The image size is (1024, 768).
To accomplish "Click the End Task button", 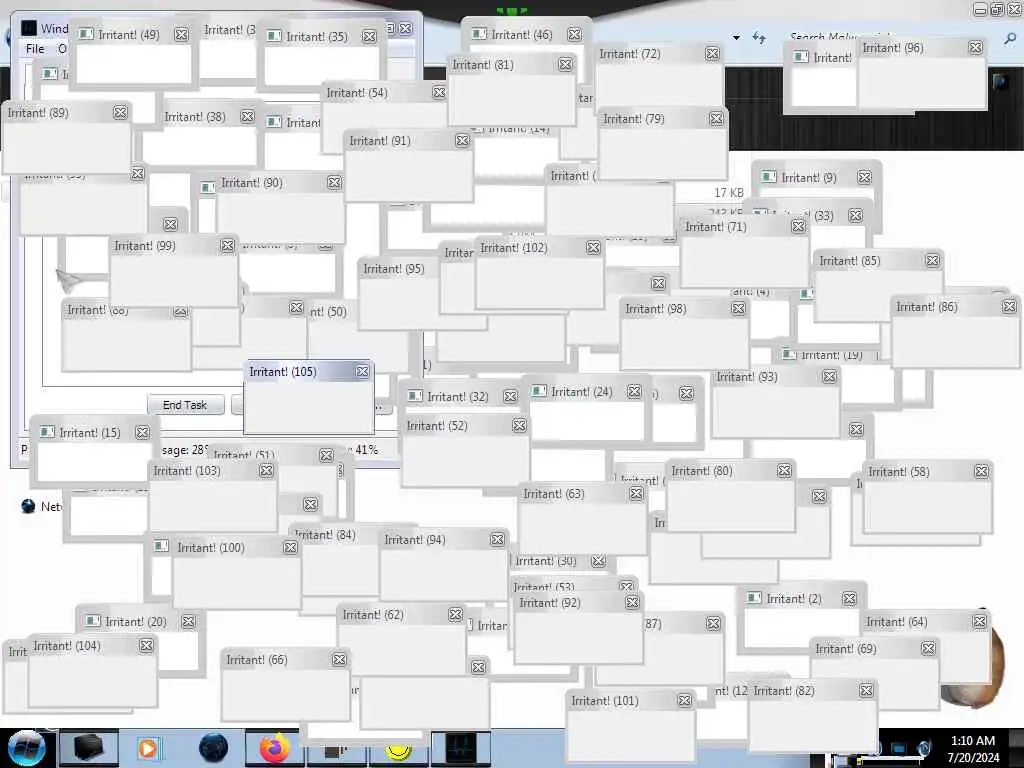I will 185,405.
